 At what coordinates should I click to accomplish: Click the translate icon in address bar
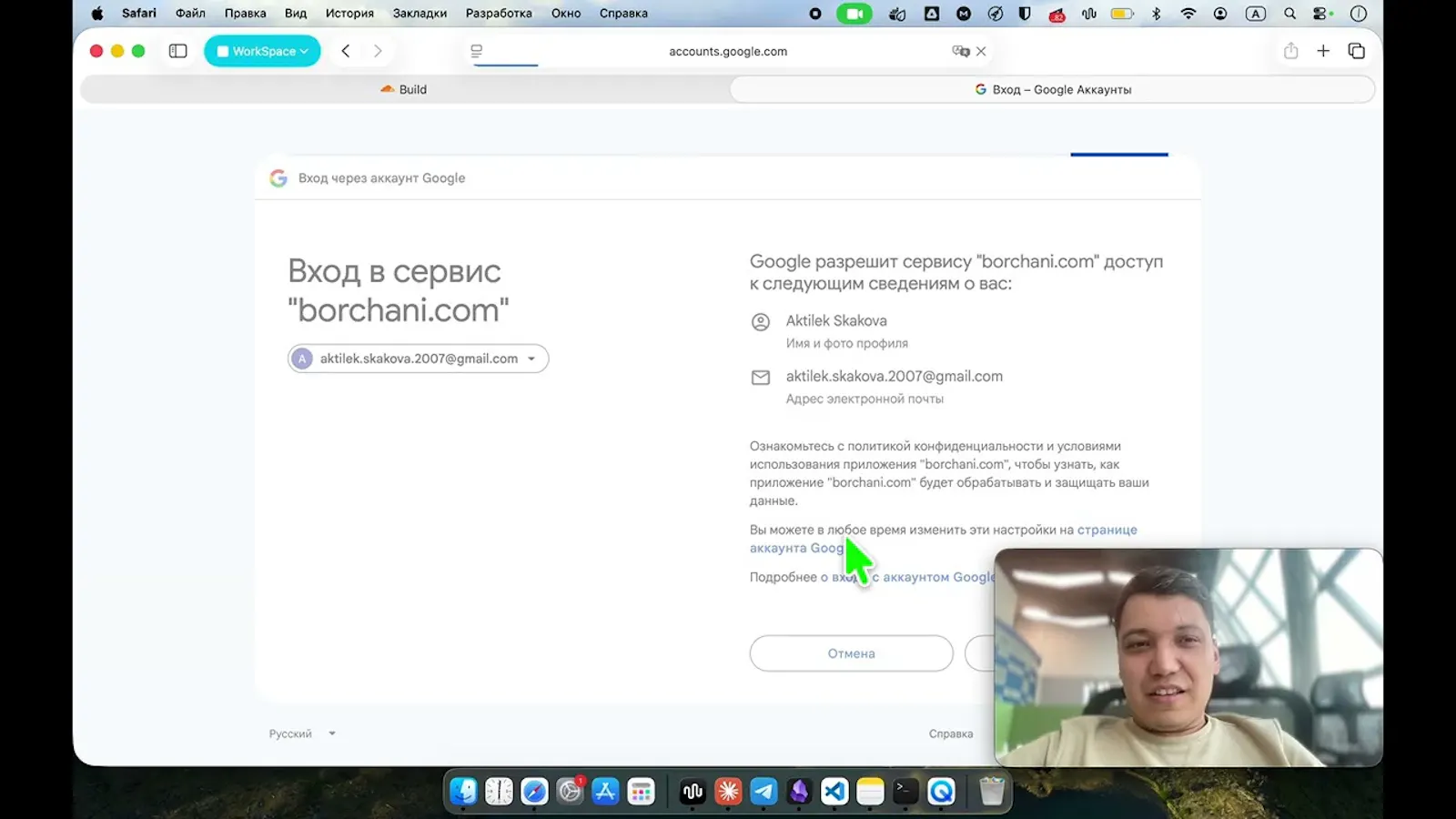tap(960, 51)
